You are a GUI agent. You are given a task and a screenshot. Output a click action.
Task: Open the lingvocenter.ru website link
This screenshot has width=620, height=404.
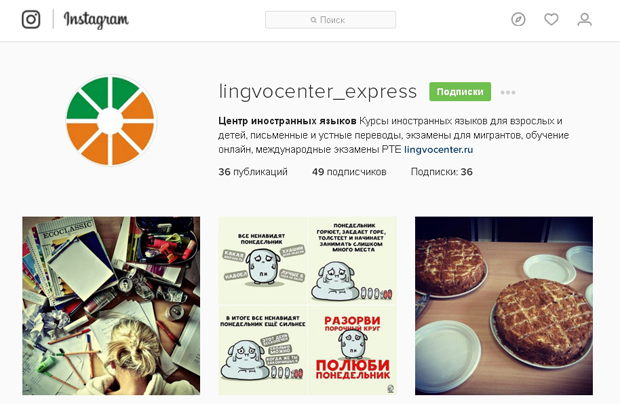tap(439, 150)
